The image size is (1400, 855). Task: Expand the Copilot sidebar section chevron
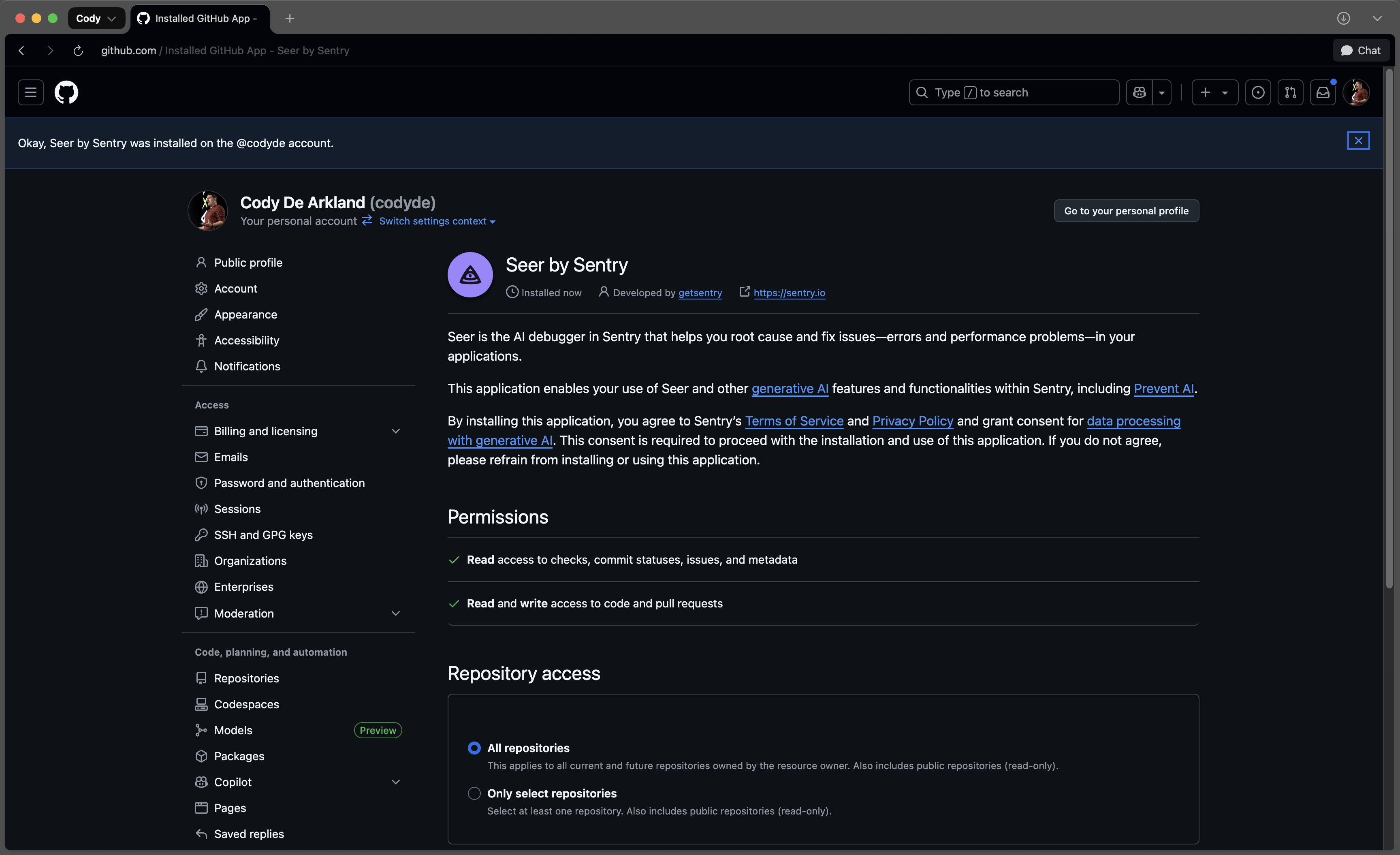(x=395, y=782)
